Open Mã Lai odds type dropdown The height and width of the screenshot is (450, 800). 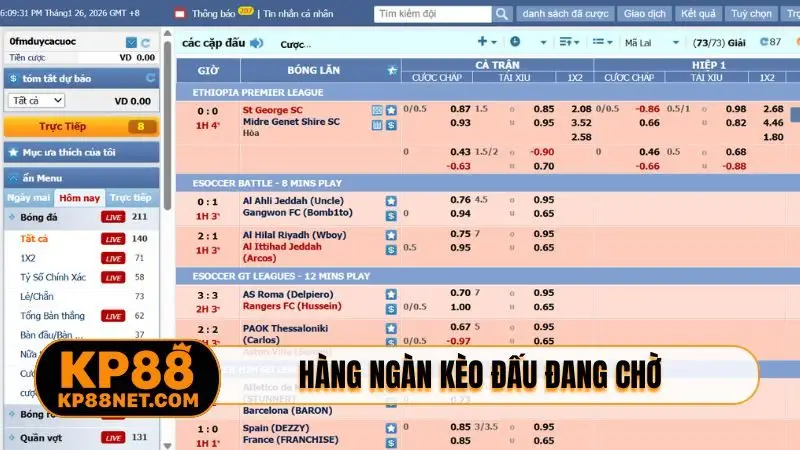pos(652,43)
